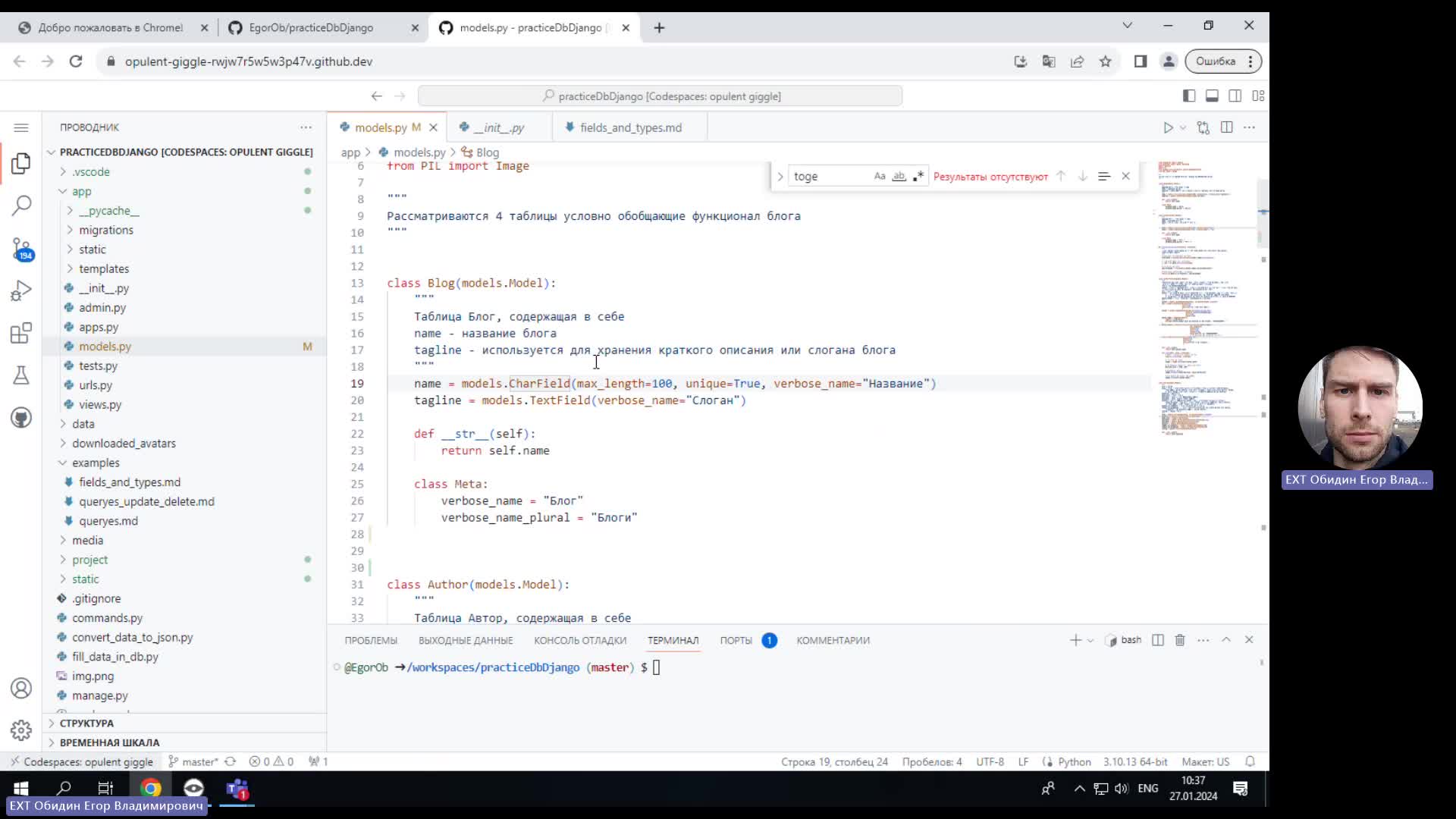This screenshot has width=1456, height=819.
Task: Expand replace field in find widget
Action: point(780,176)
